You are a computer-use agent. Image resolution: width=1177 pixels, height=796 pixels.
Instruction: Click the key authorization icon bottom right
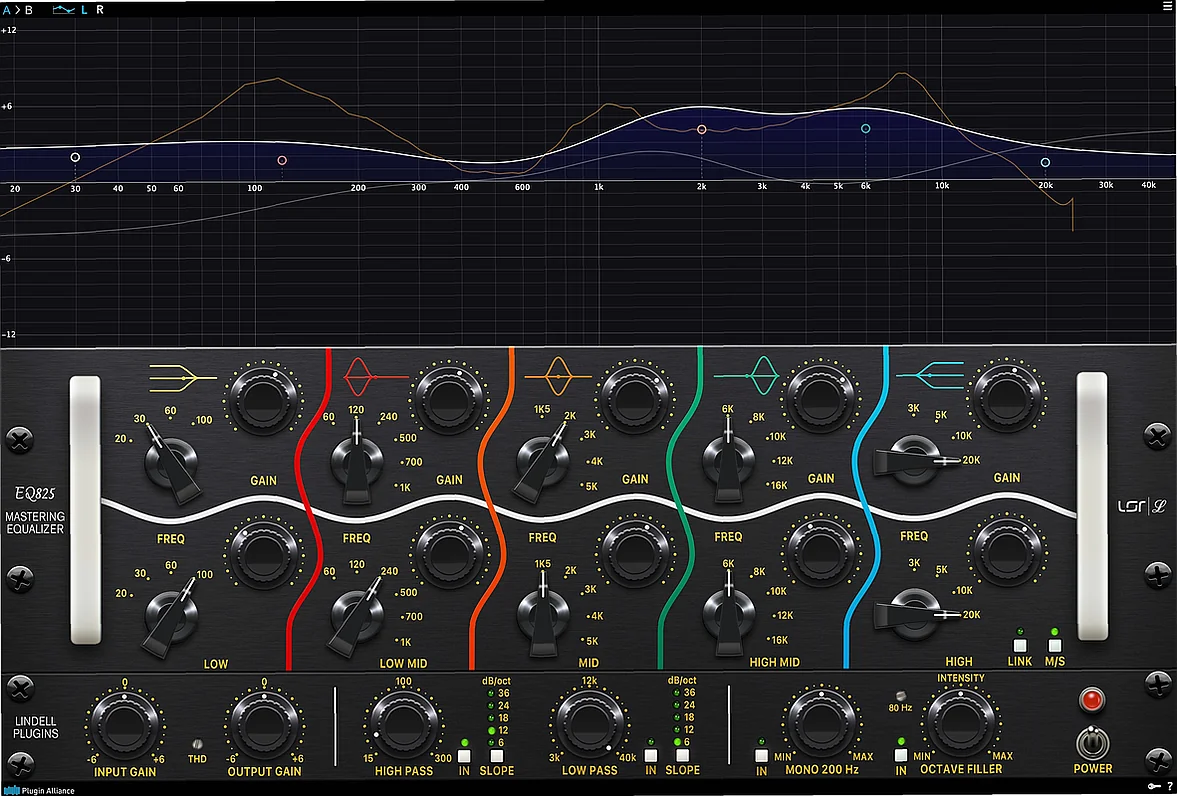pos(1152,786)
